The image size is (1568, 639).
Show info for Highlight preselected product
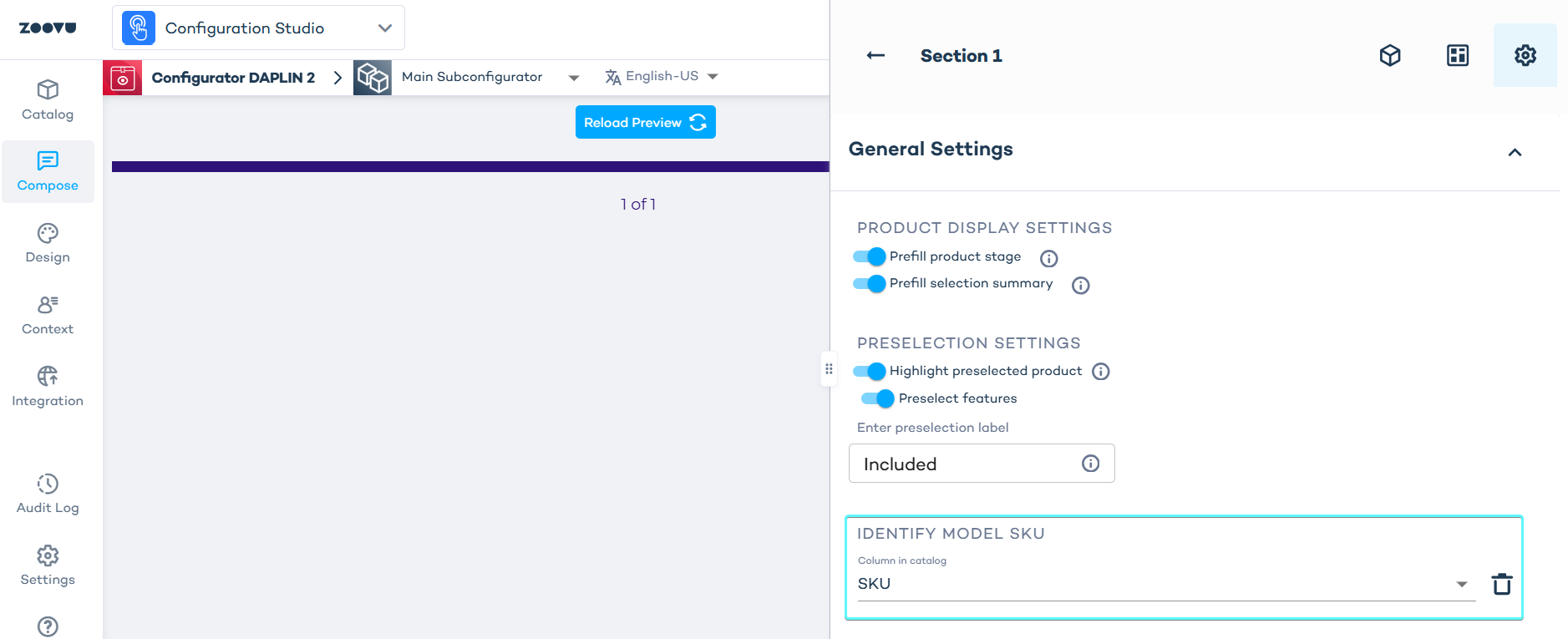point(1101,372)
